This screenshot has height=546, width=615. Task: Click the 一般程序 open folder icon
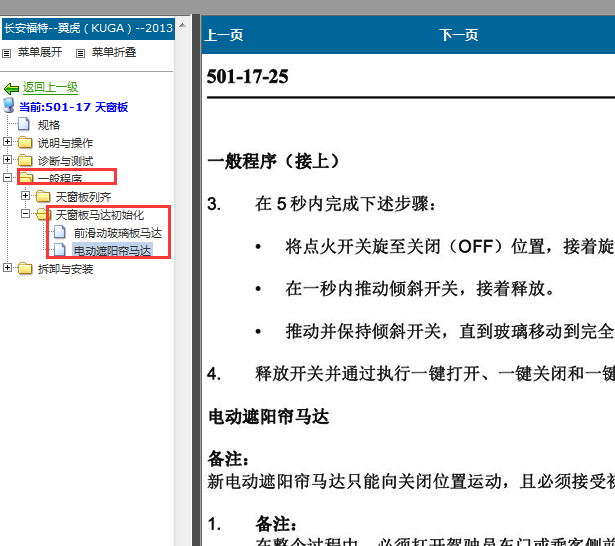[x=26, y=177]
